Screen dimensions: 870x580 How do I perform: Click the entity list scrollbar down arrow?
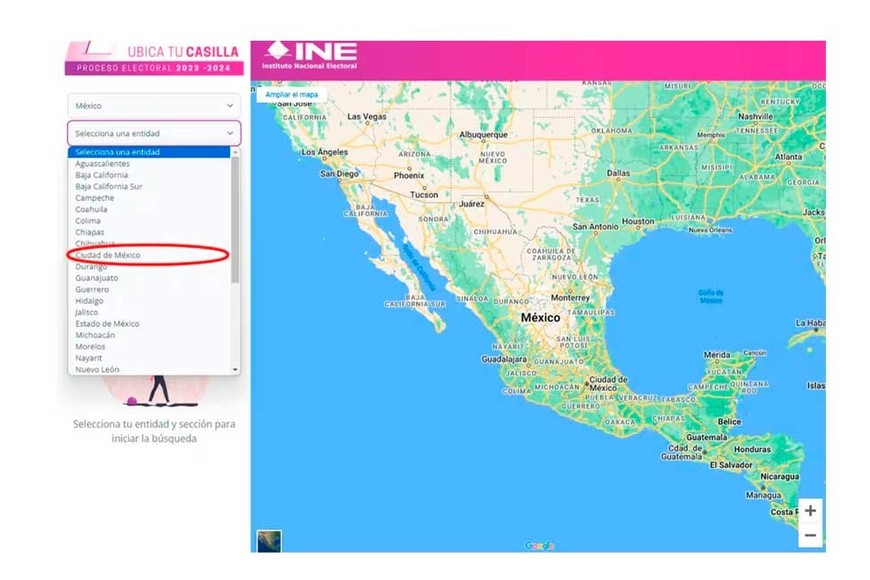point(236,369)
